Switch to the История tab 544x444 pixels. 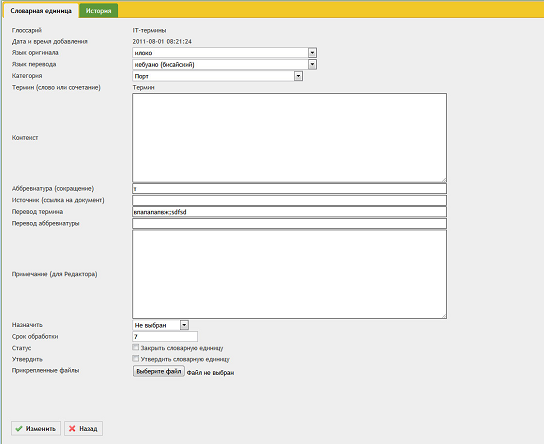99,11
